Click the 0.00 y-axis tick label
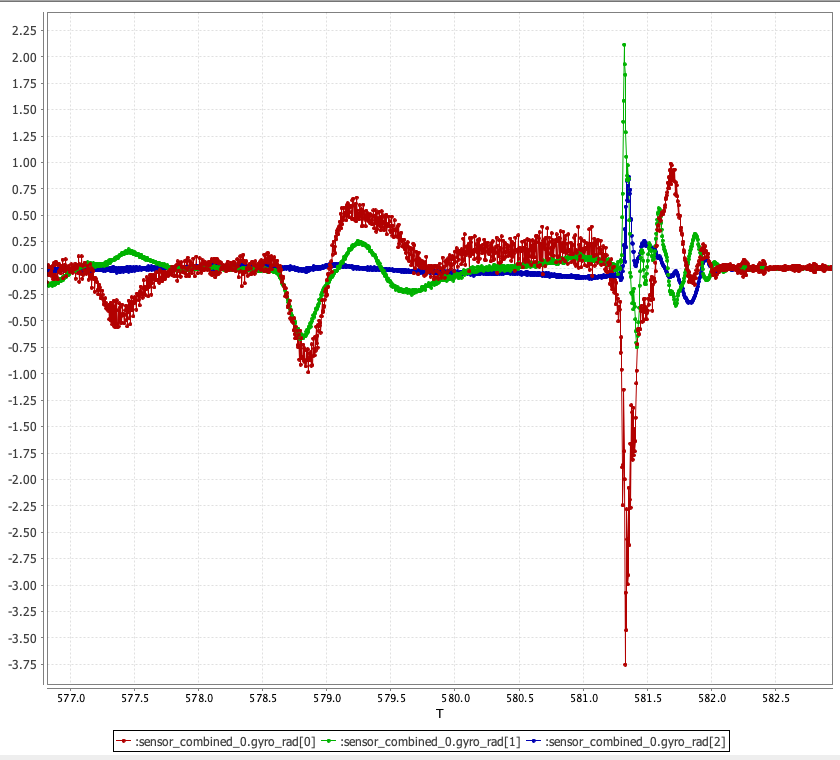The height and width of the screenshot is (760, 840). pos(24,268)
